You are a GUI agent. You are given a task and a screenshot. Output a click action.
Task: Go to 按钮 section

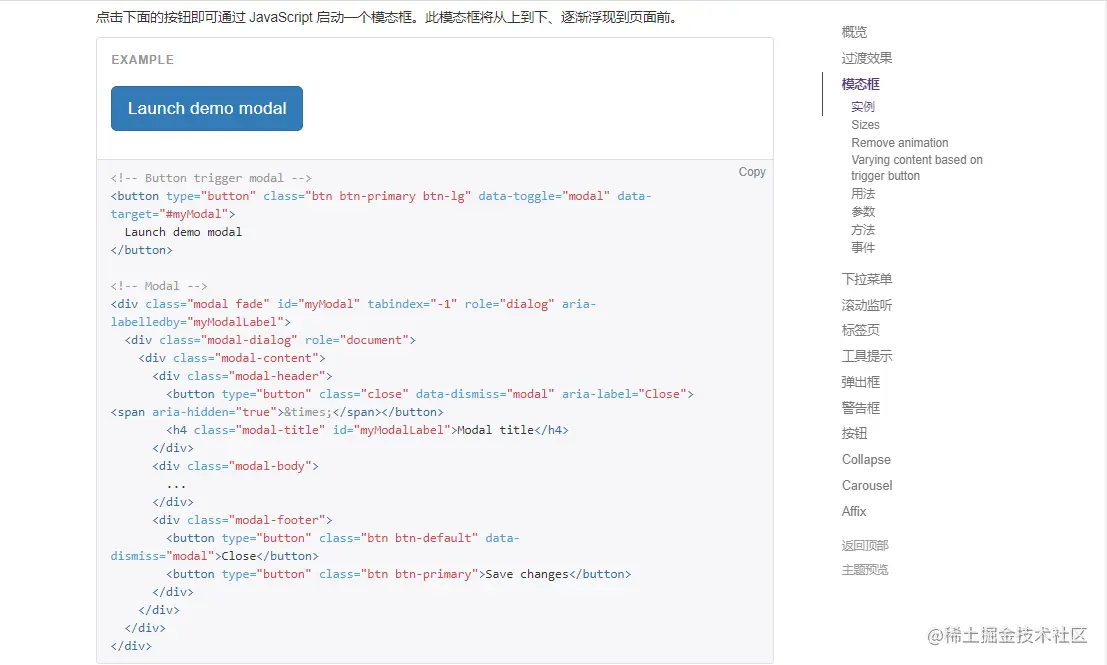[854, 433]
